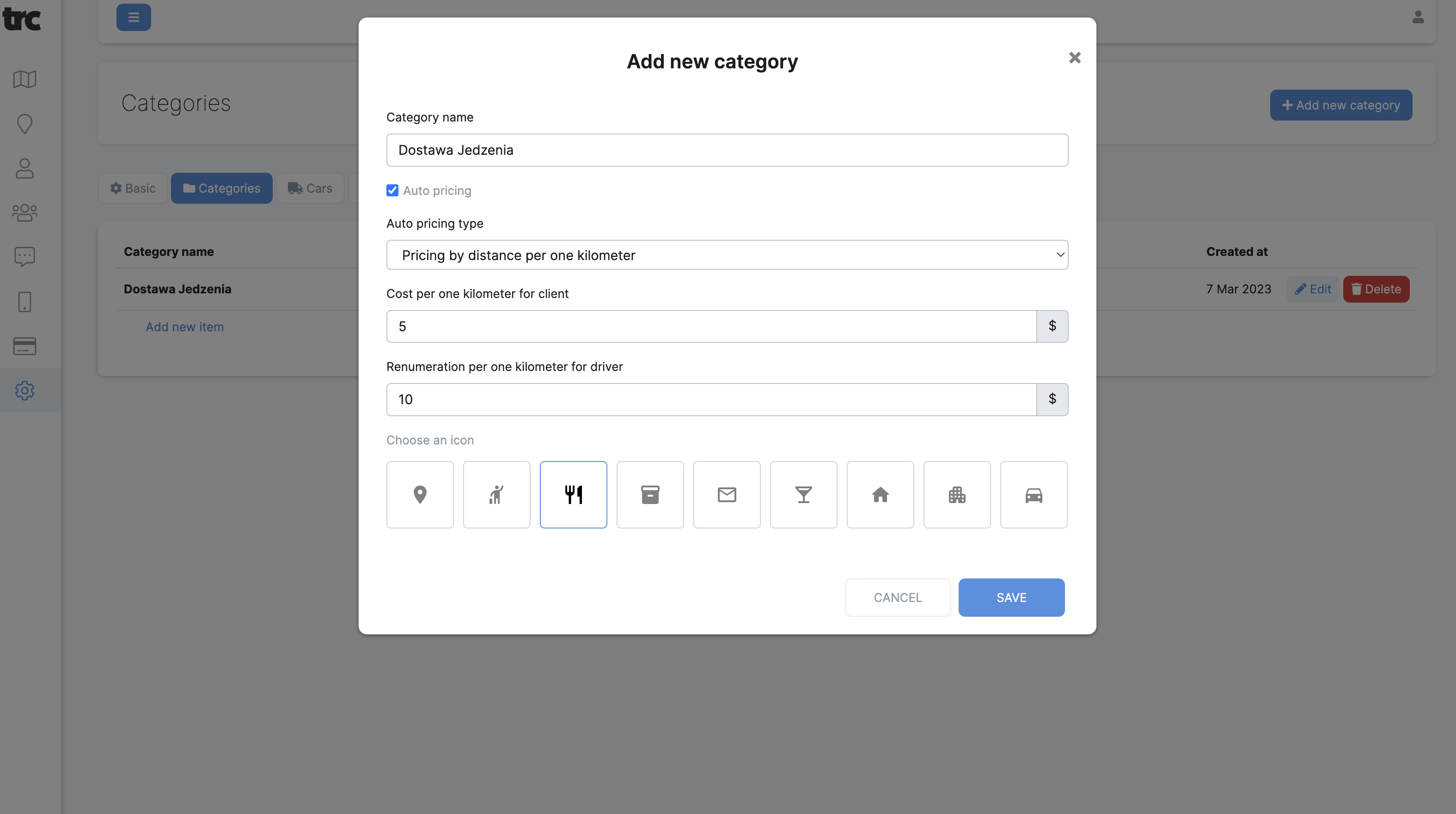Viewport: 1456px width, 814px height.
Task: Choose the cocktail glass icon
Action: pyautogui.click(x=803, y=494)
